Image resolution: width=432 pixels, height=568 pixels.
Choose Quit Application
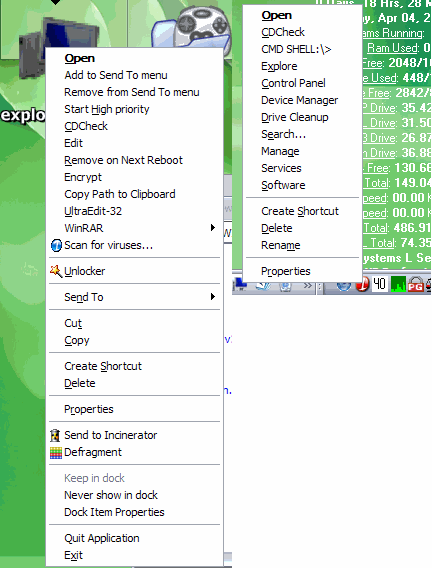134,538
